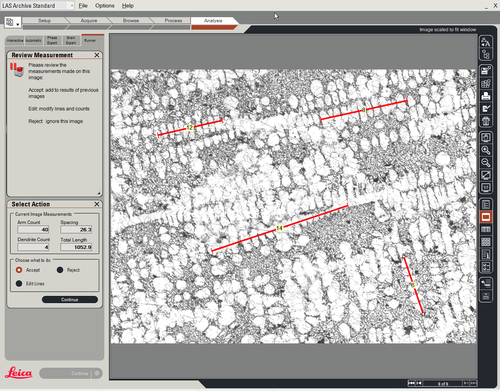Go to the Acquire workflow step
The width and height of the screenshot is (500, 391).
tap(89, 21)
